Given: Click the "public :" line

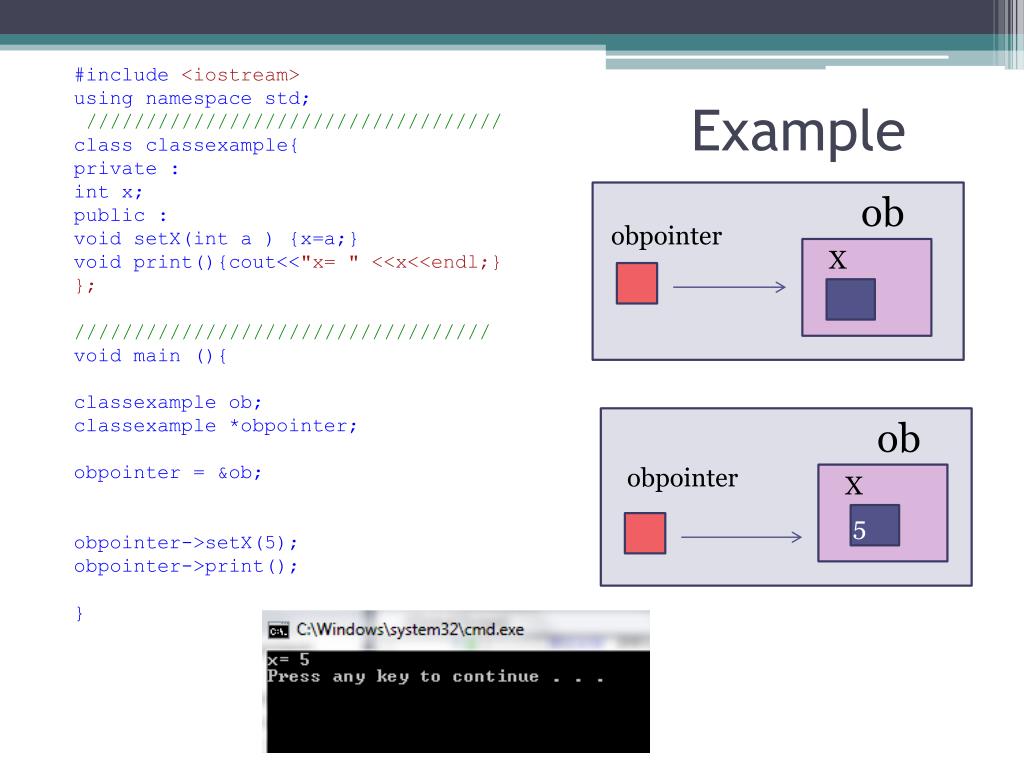Looking at the screenshot, I should point(120,216).
